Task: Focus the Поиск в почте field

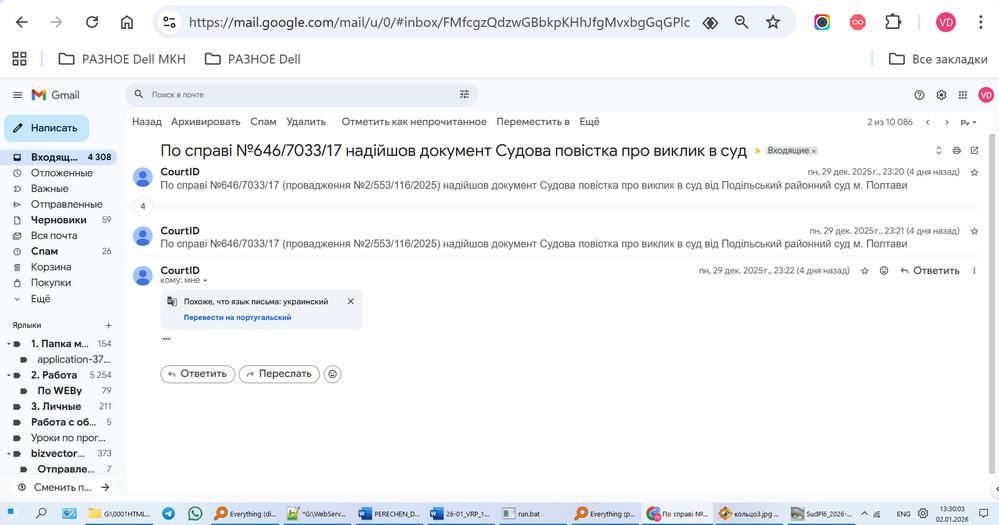Action: (299, 94)
